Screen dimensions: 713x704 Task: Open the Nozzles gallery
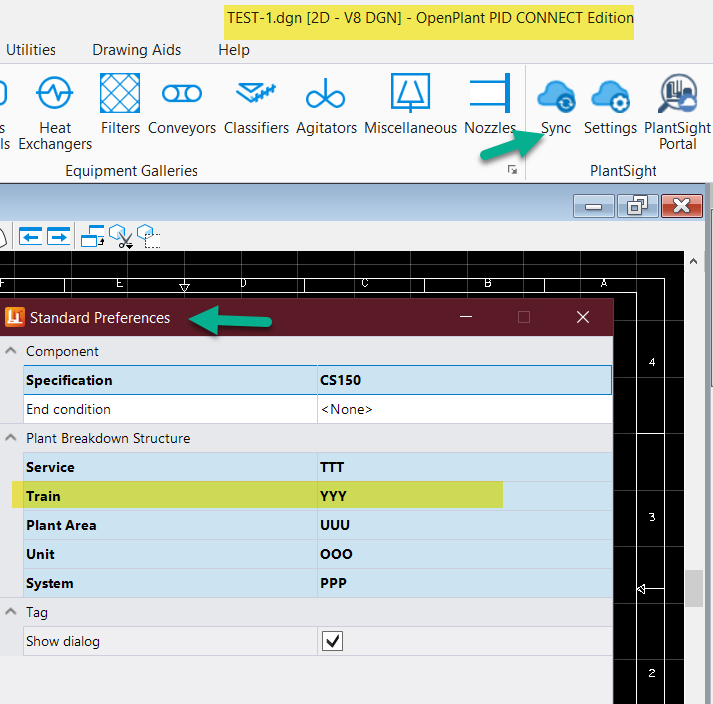(490, 105)
